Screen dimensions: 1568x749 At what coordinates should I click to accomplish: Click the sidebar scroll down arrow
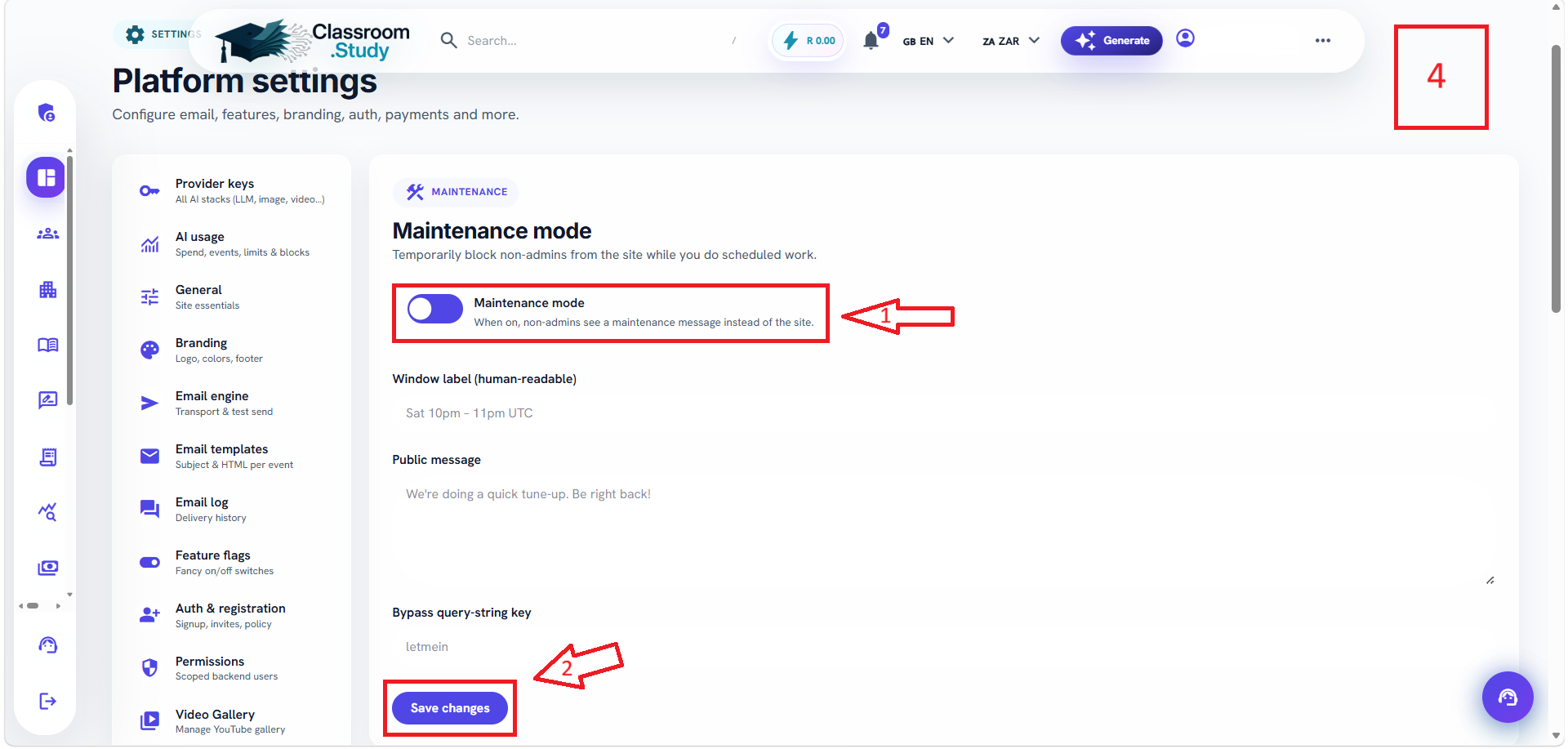[69, 595]
